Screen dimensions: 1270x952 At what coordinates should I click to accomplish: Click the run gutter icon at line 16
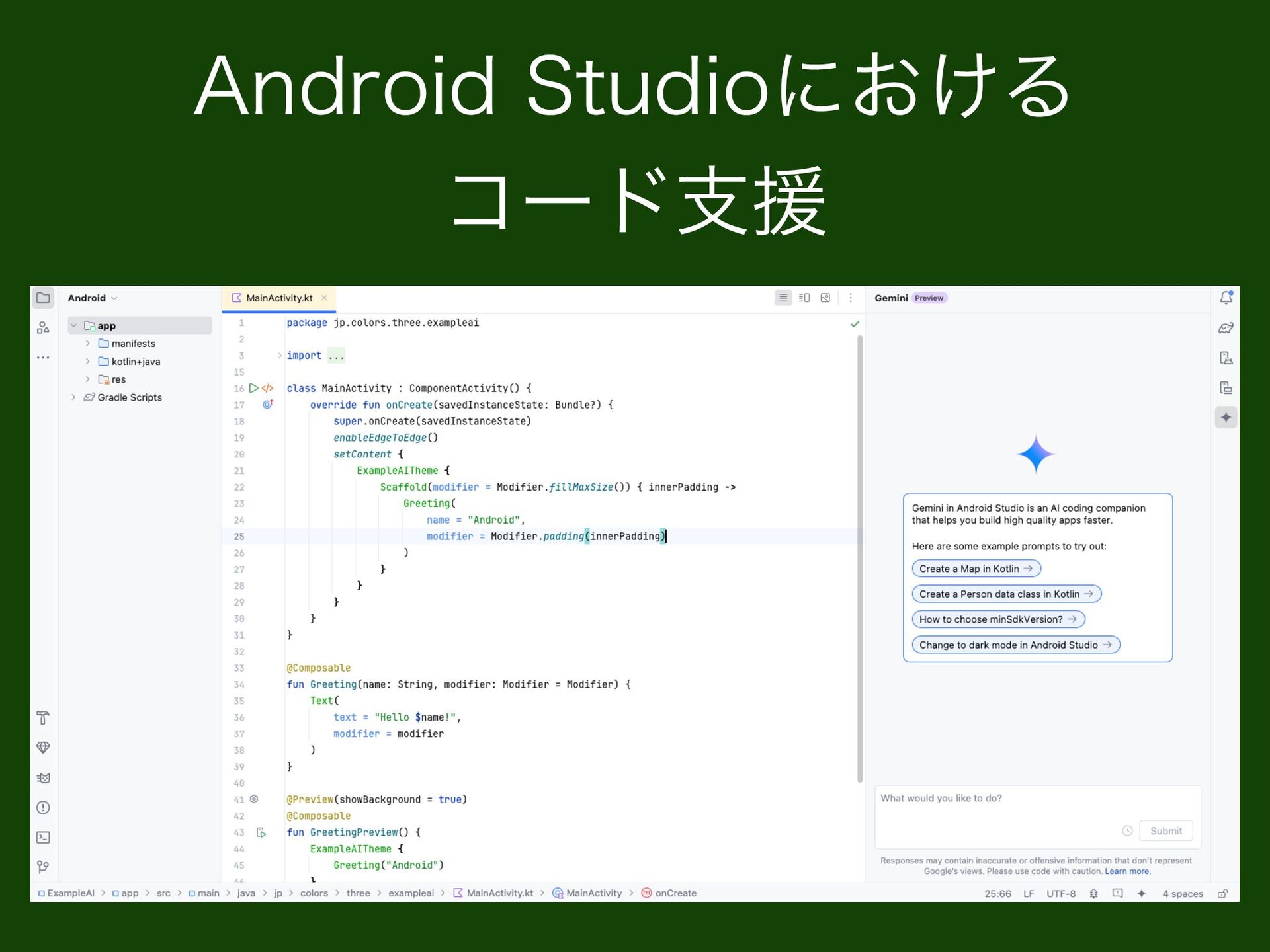coord(253,388)
